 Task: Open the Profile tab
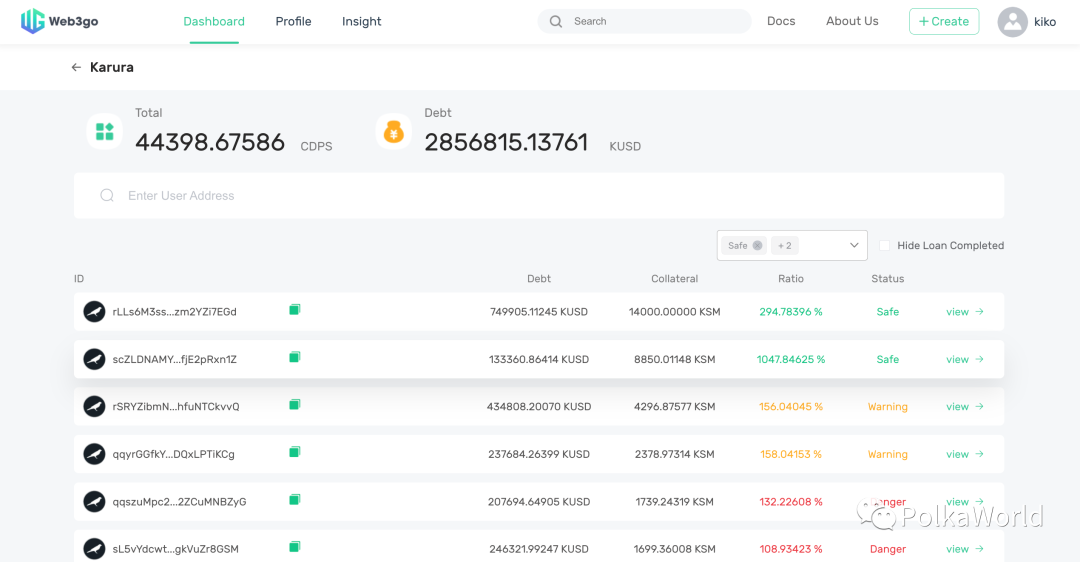(293, 21)
